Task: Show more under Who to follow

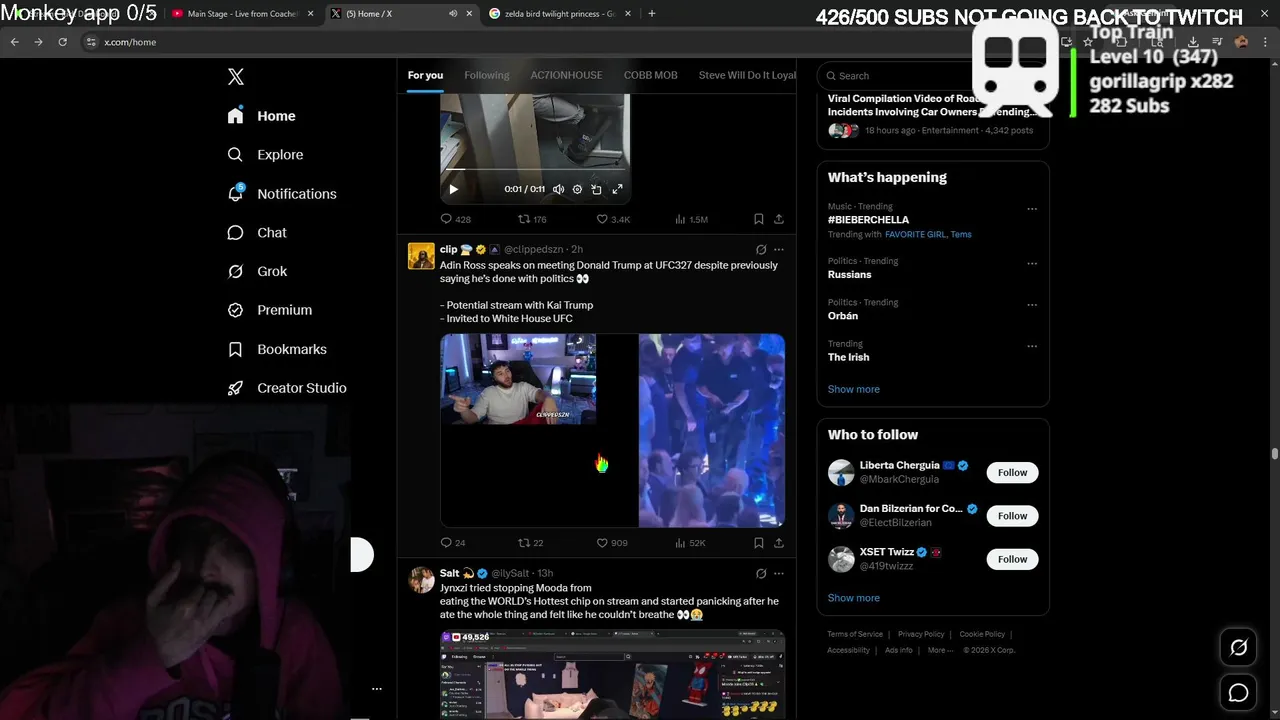Action: (x=854, y=598)
